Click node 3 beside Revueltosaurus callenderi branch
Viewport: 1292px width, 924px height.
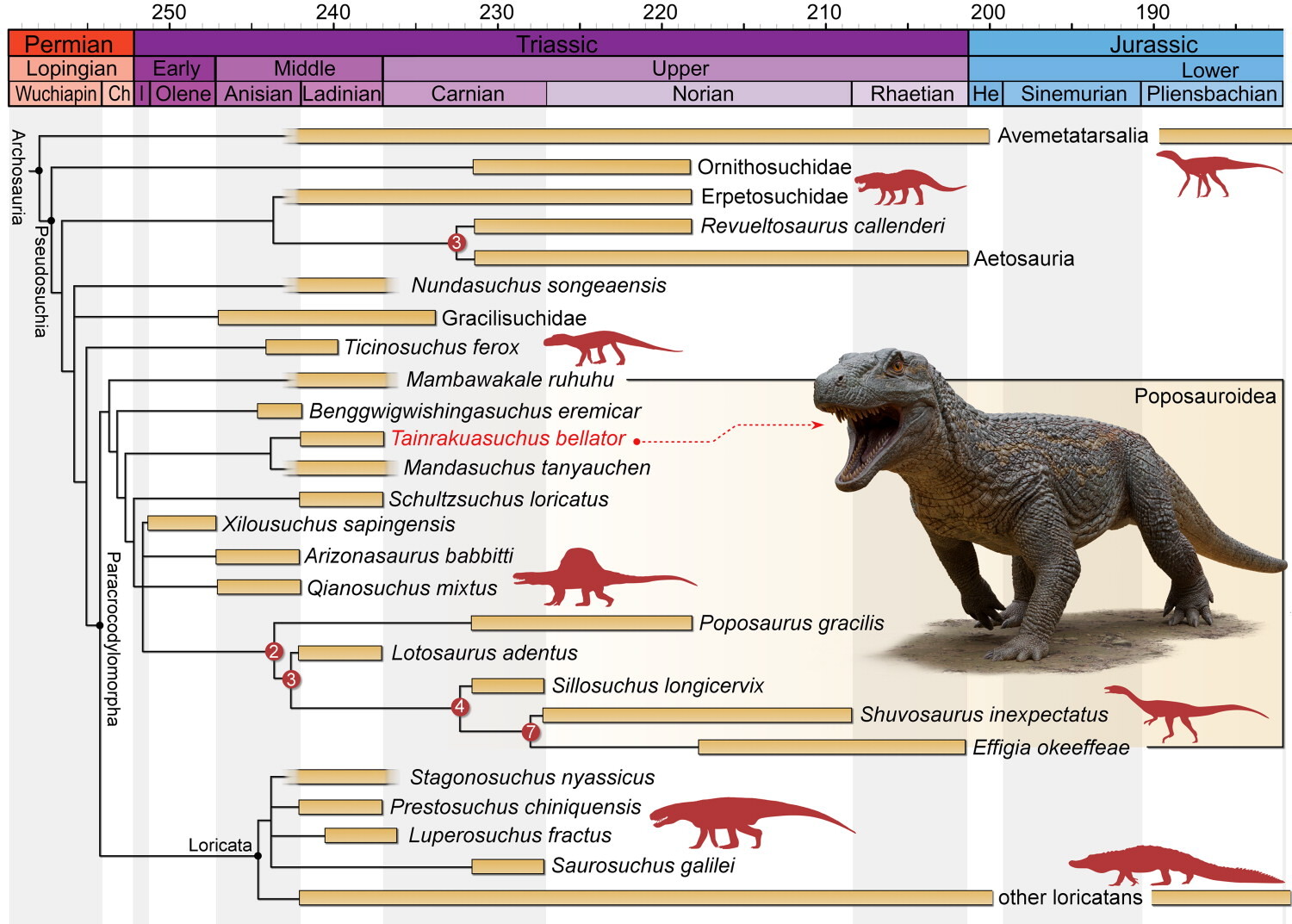pos(457,243)
